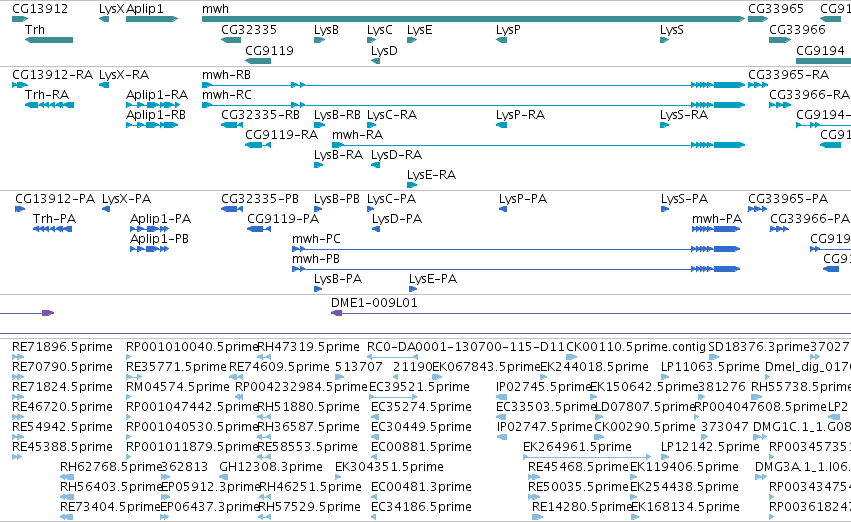The height and width of the screenshot is (522, 851).
Task: Select the LysE-RA transcript
Action: pos(412,185)
